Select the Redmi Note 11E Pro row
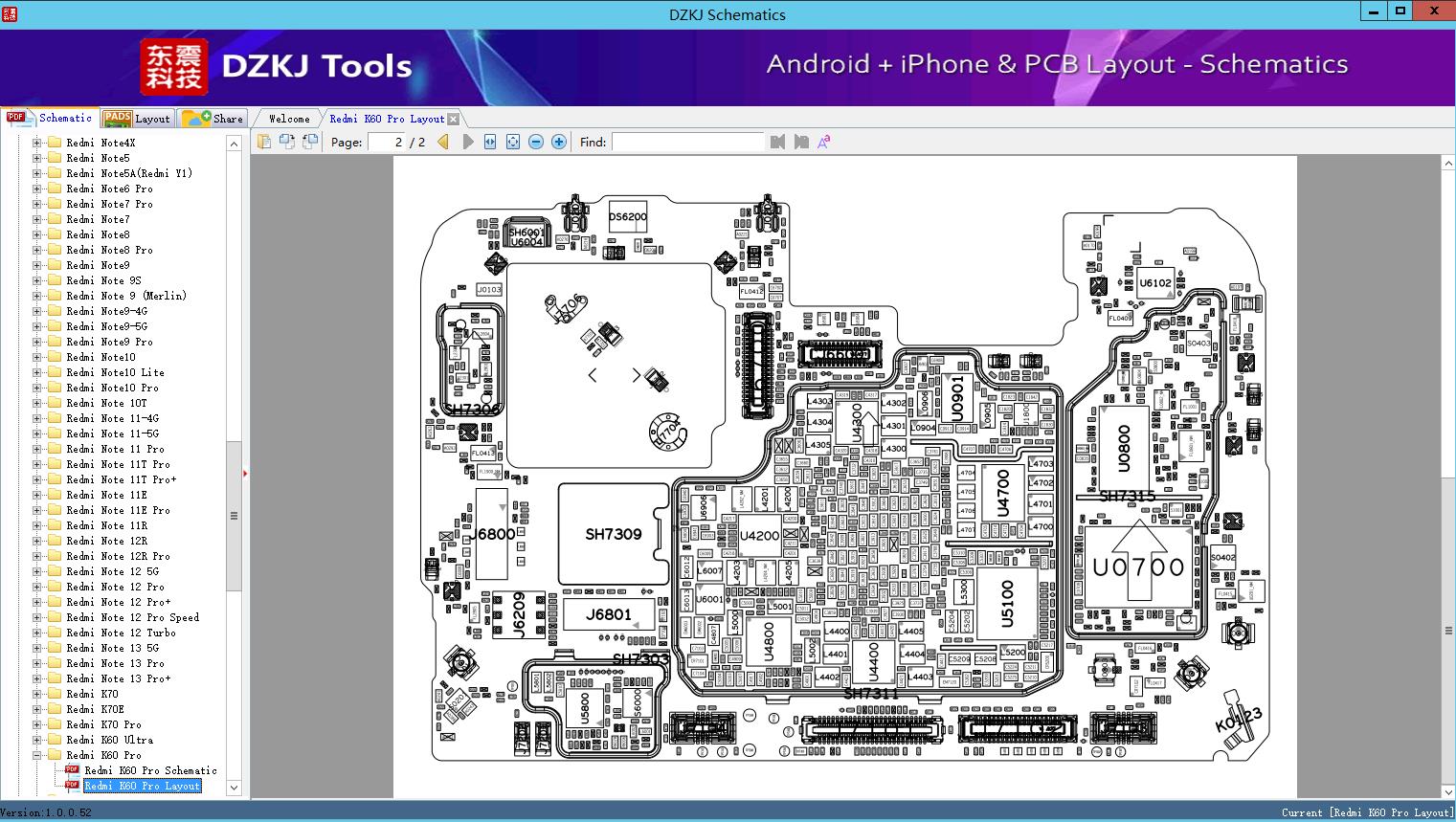 point(118,510)
